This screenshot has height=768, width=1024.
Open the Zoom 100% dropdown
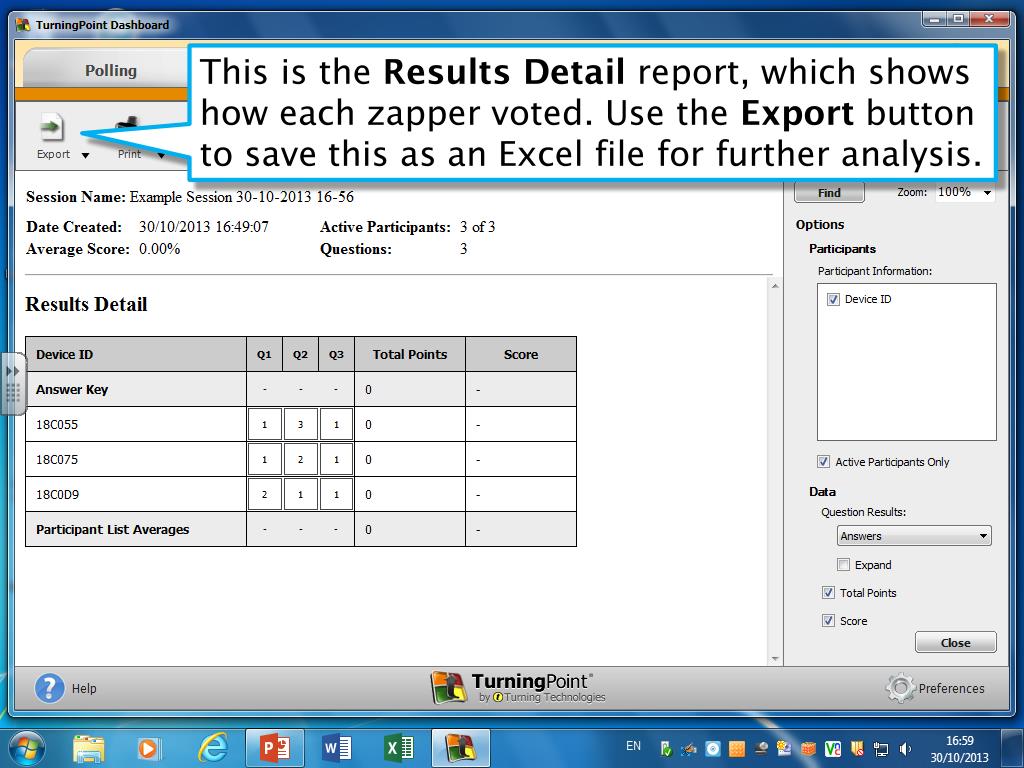coord(965,193)
